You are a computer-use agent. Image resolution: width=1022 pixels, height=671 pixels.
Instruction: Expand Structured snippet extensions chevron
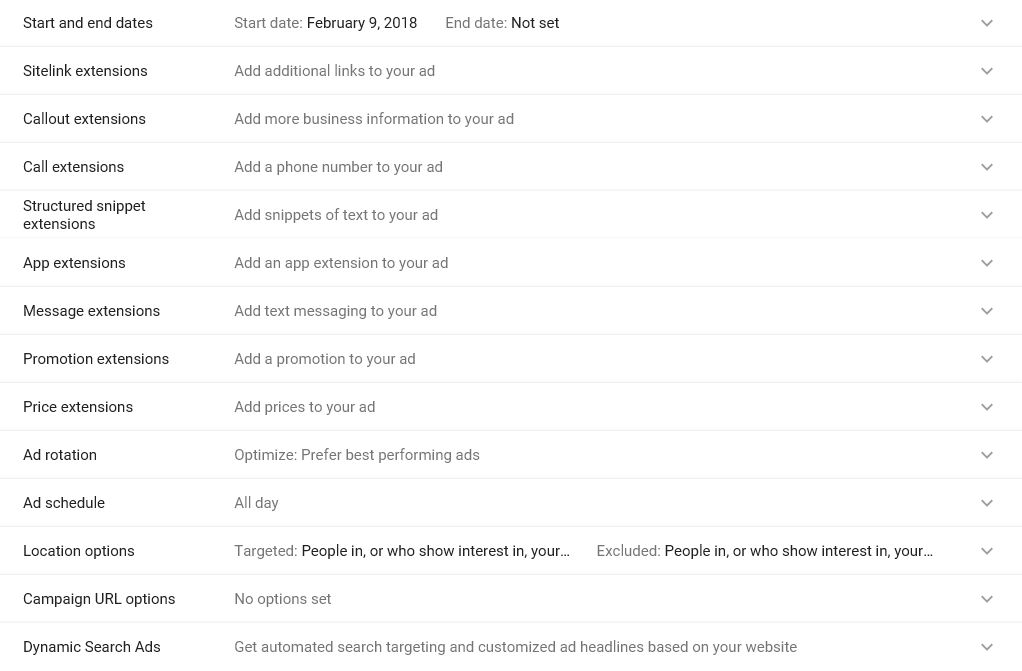pyautogui.click(x=986, y=215)
